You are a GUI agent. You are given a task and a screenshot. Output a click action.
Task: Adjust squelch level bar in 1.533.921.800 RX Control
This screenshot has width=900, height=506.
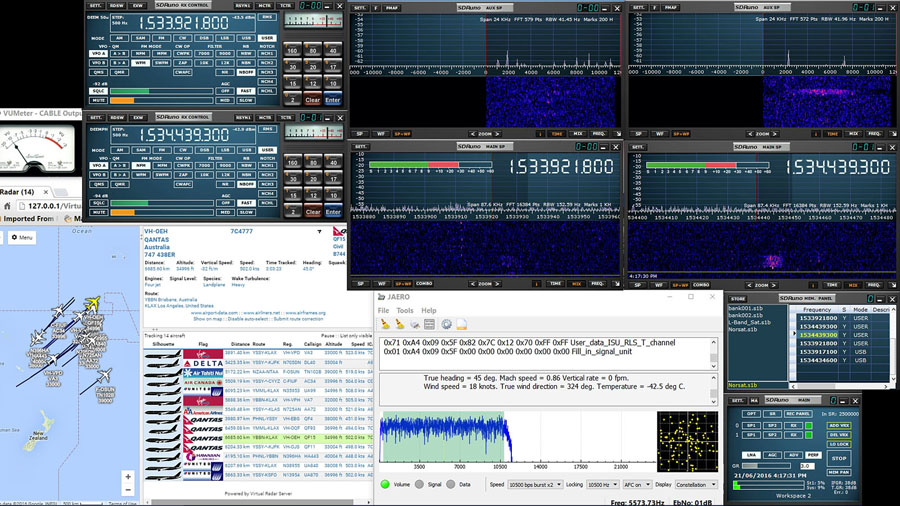tap(164, 91)
